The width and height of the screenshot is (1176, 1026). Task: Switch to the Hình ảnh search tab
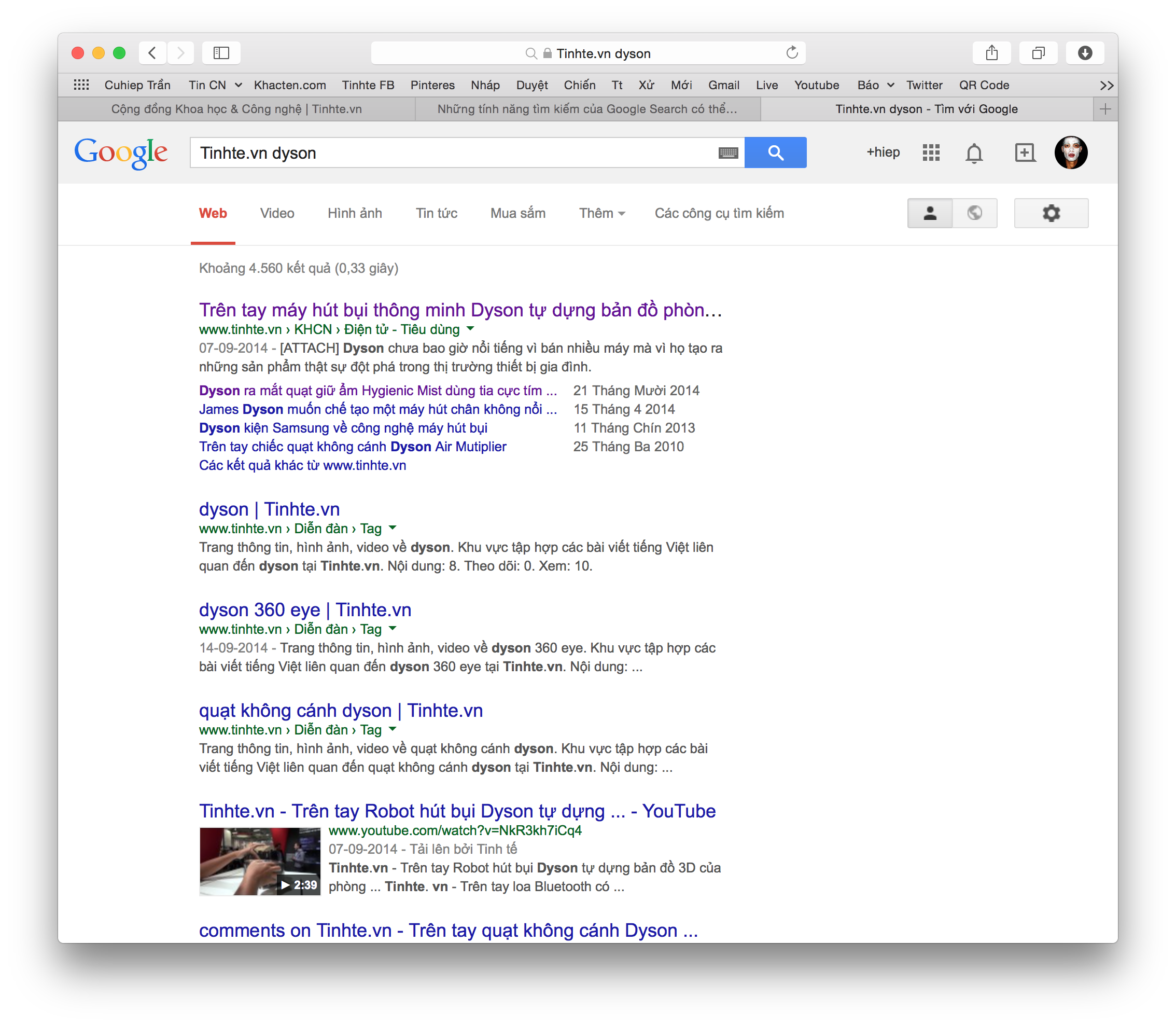[x=355, y=213]
